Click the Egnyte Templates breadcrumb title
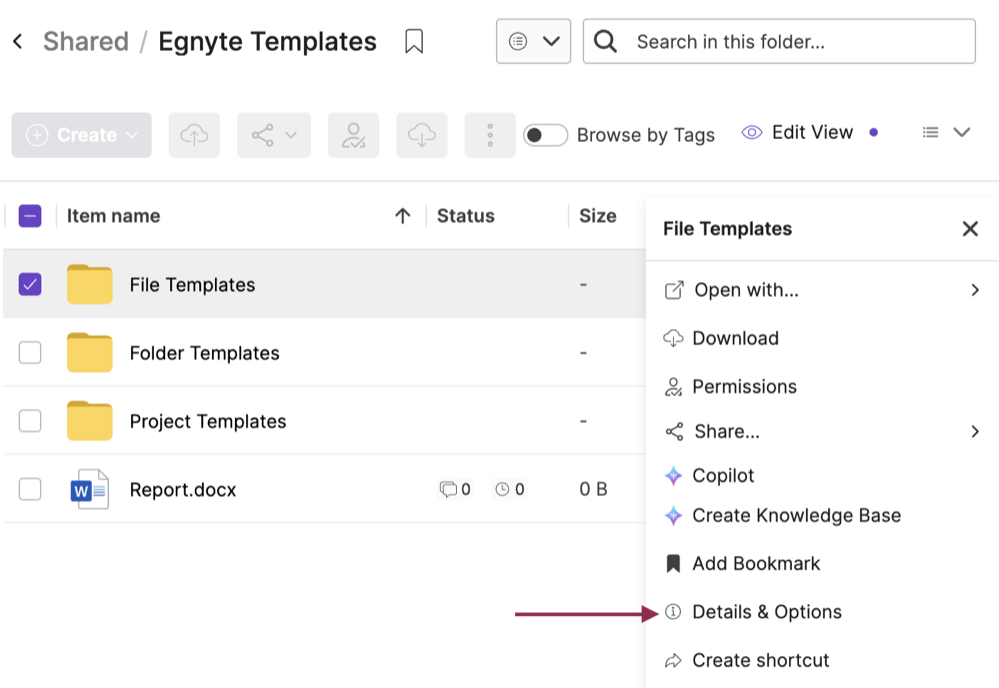Viewport: 999px width, 688px height. pos(268,41)
